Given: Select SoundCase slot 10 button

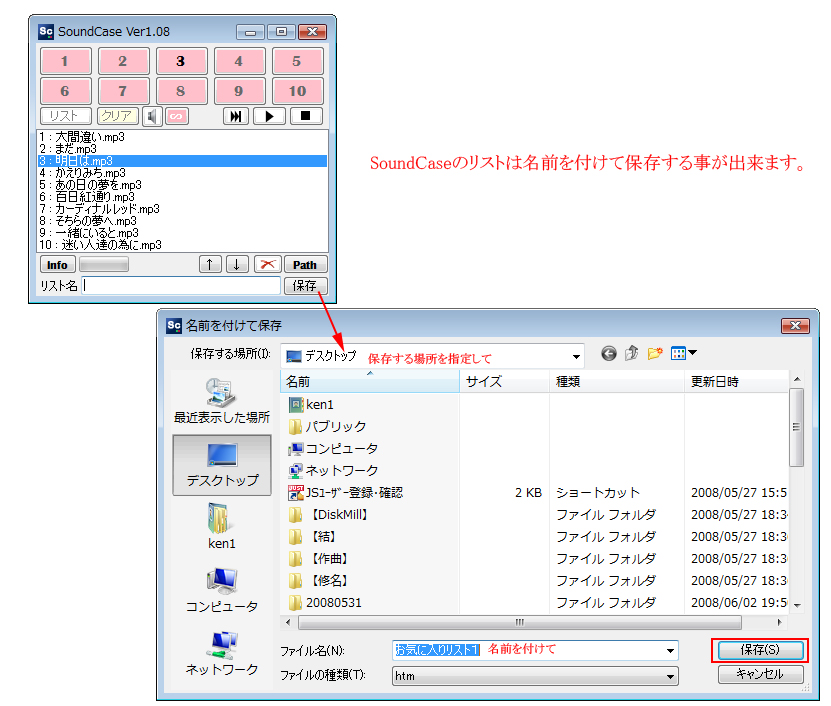Looking at the screenshot, I should (297, 91).
